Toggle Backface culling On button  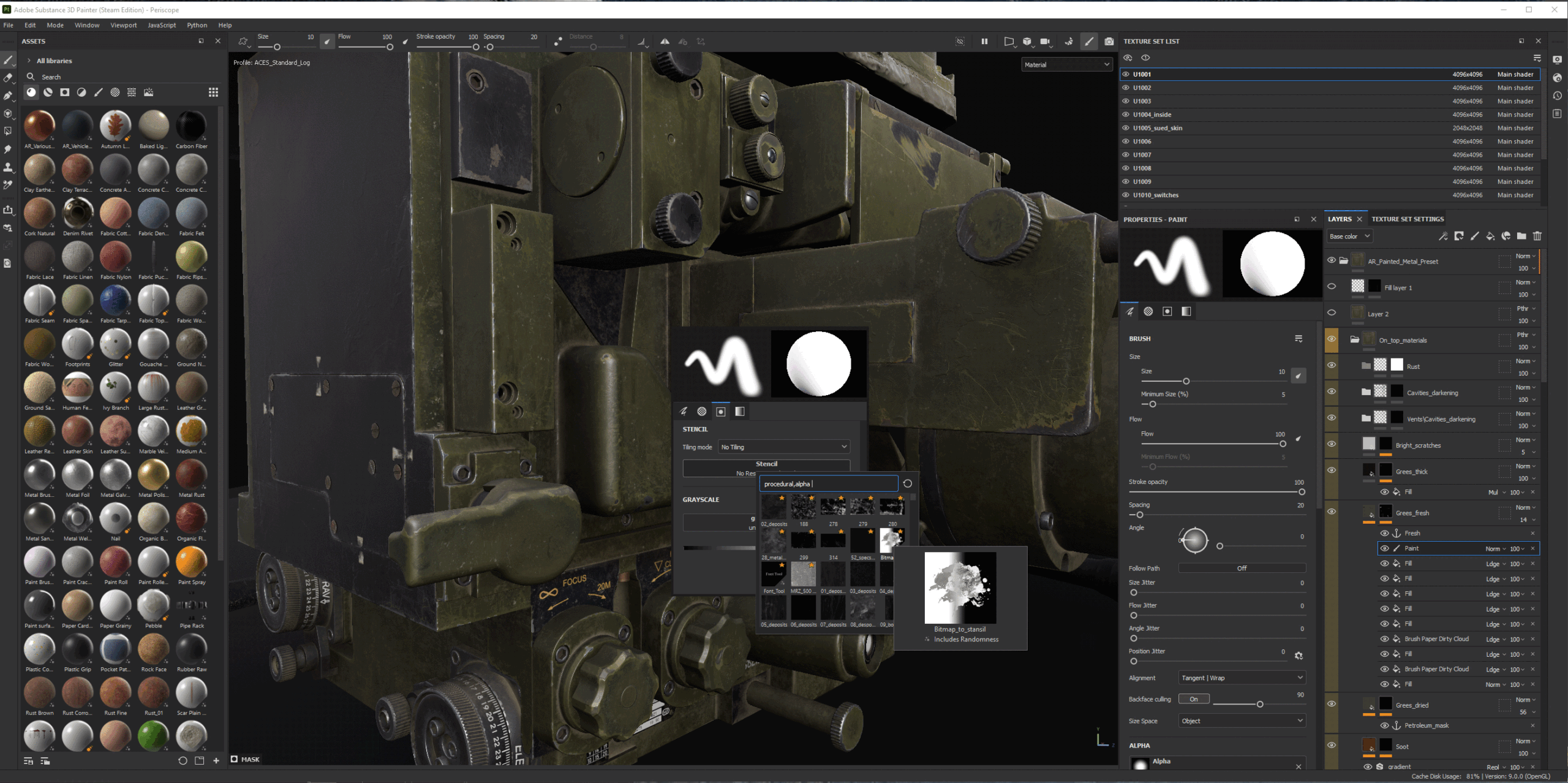1194,699
